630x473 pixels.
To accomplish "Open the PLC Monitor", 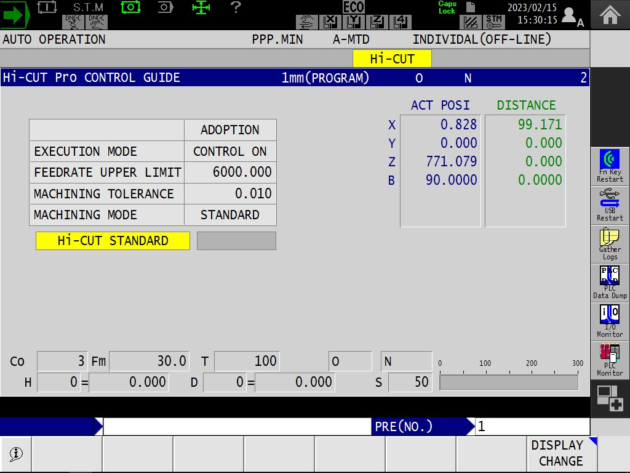I will click(609, 360).
